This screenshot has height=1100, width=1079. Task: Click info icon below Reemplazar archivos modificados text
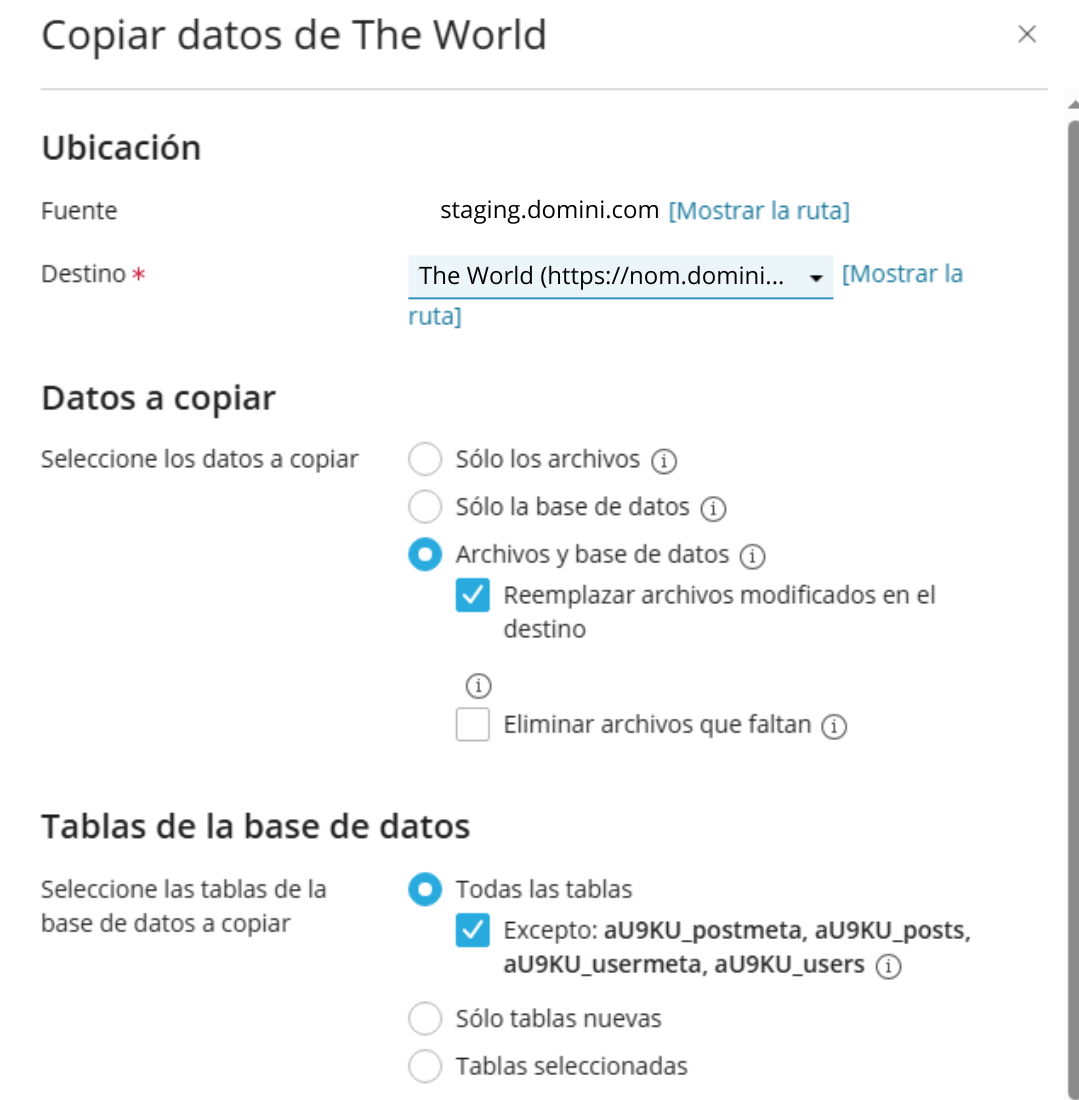pos(480,686)
